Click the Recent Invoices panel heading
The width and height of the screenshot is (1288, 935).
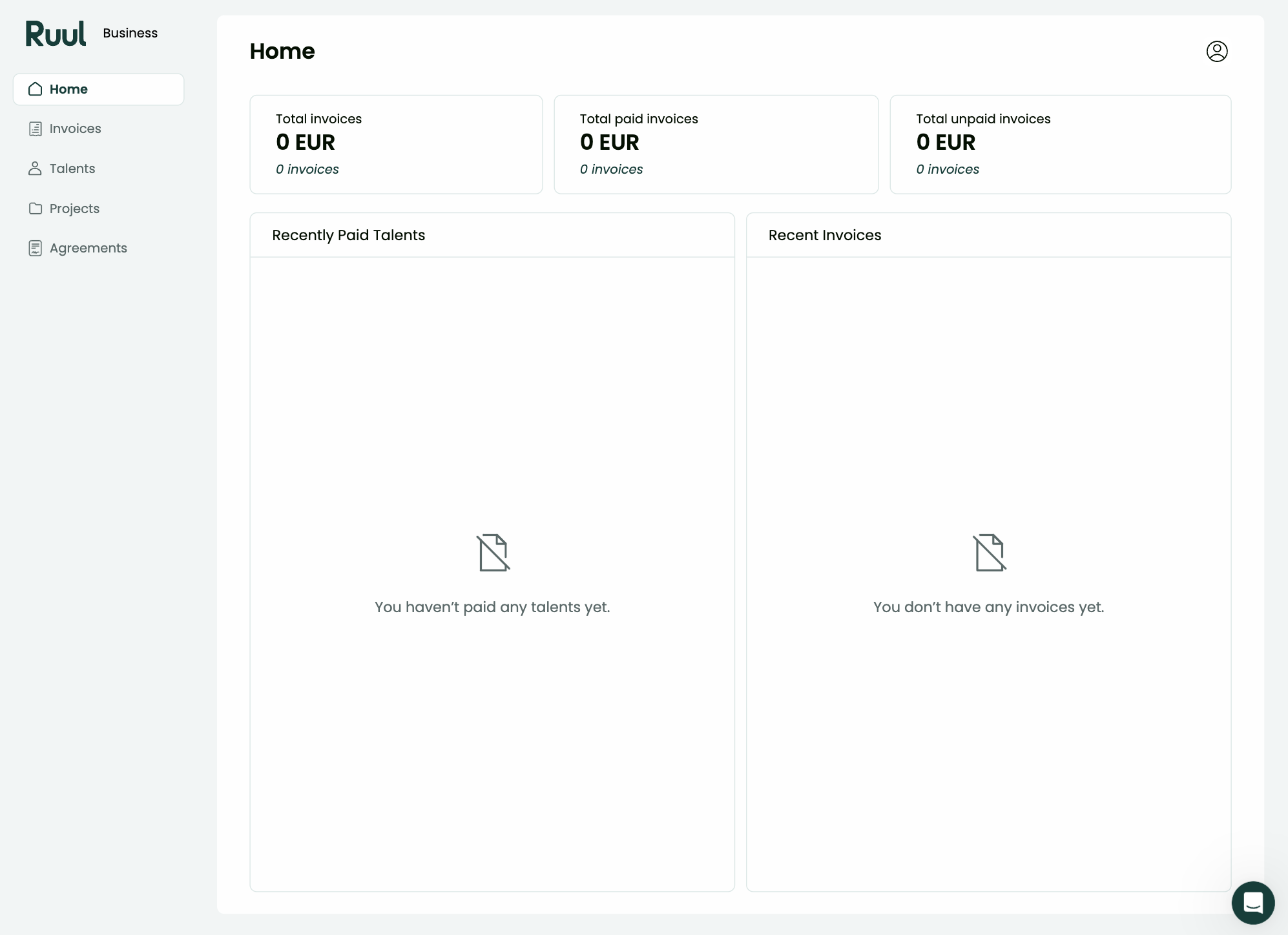825,235
